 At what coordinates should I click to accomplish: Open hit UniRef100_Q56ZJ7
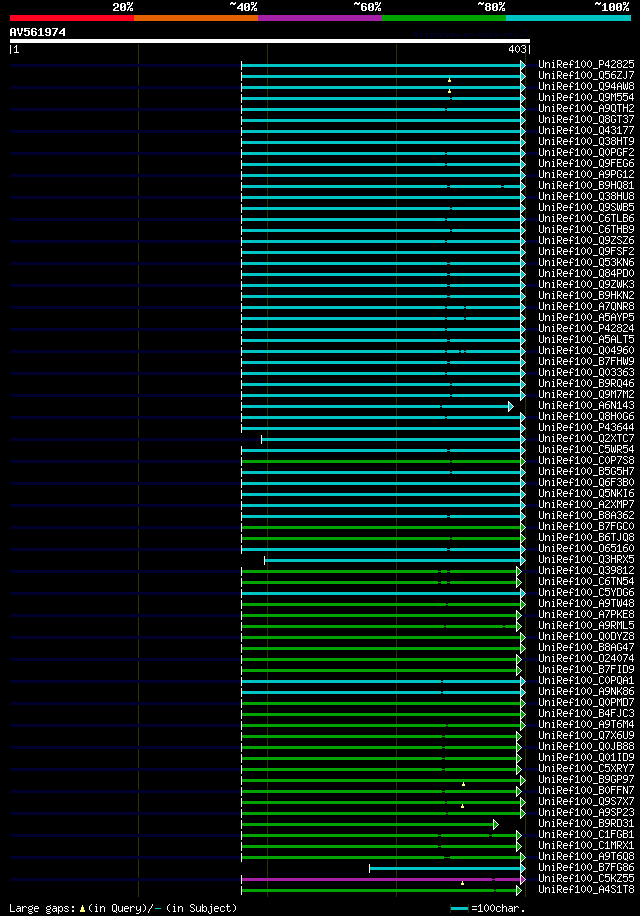tap(586, 75)
